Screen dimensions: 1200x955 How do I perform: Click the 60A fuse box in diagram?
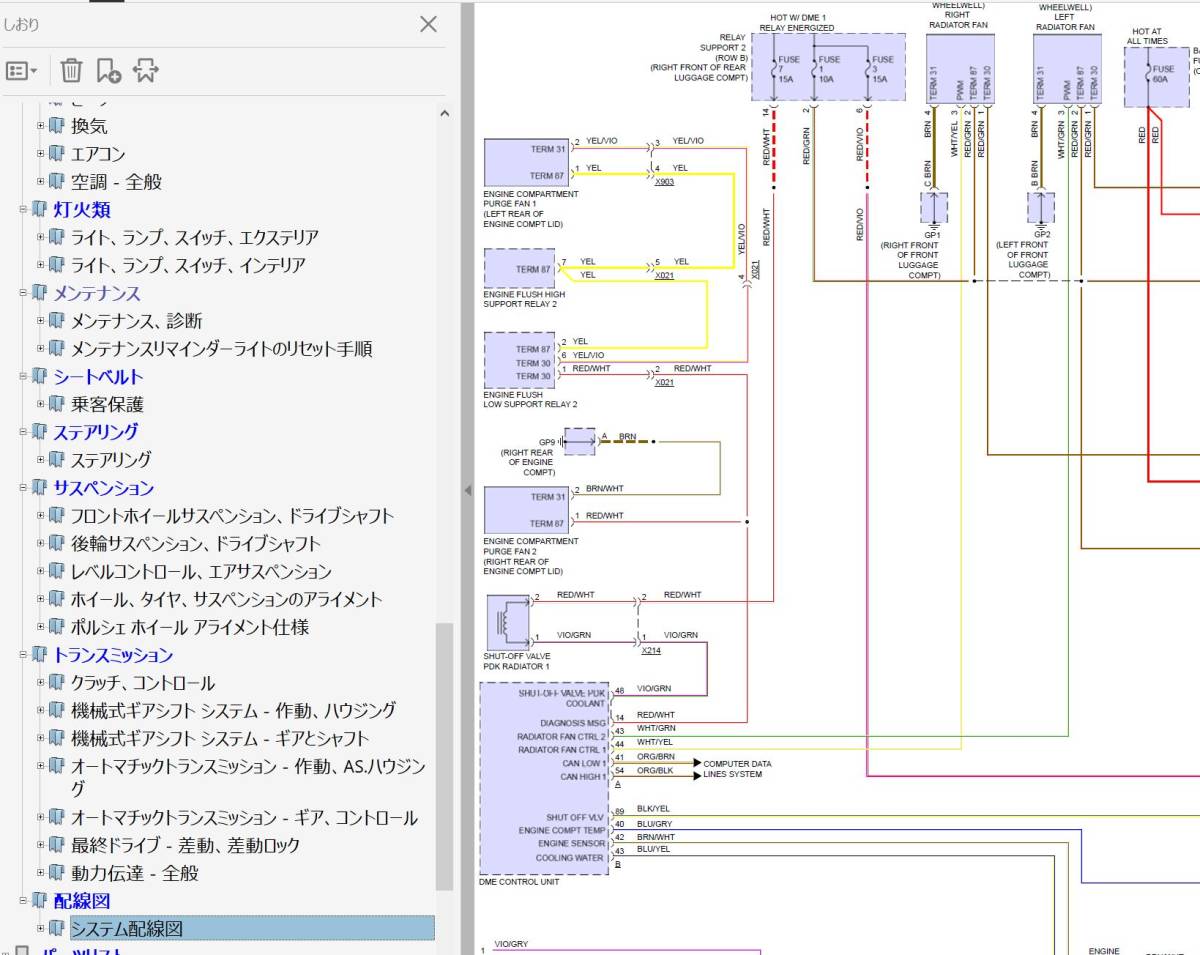pos(1156,78)
